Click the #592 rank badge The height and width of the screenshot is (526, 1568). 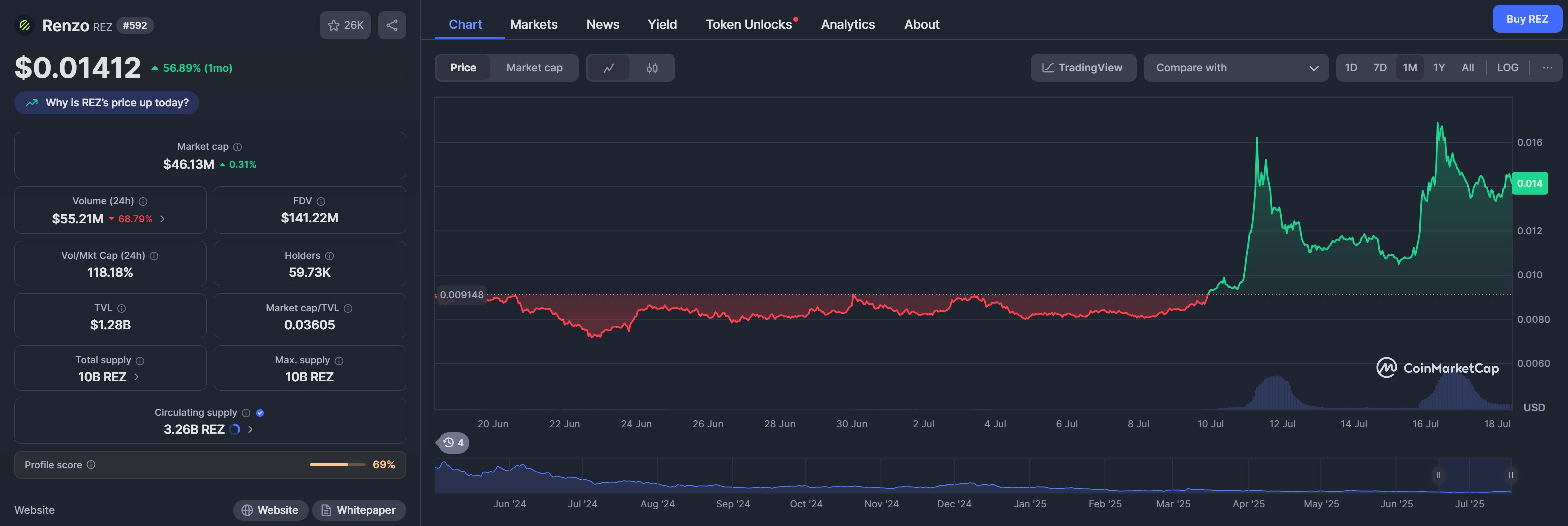(x=135, y=26)
